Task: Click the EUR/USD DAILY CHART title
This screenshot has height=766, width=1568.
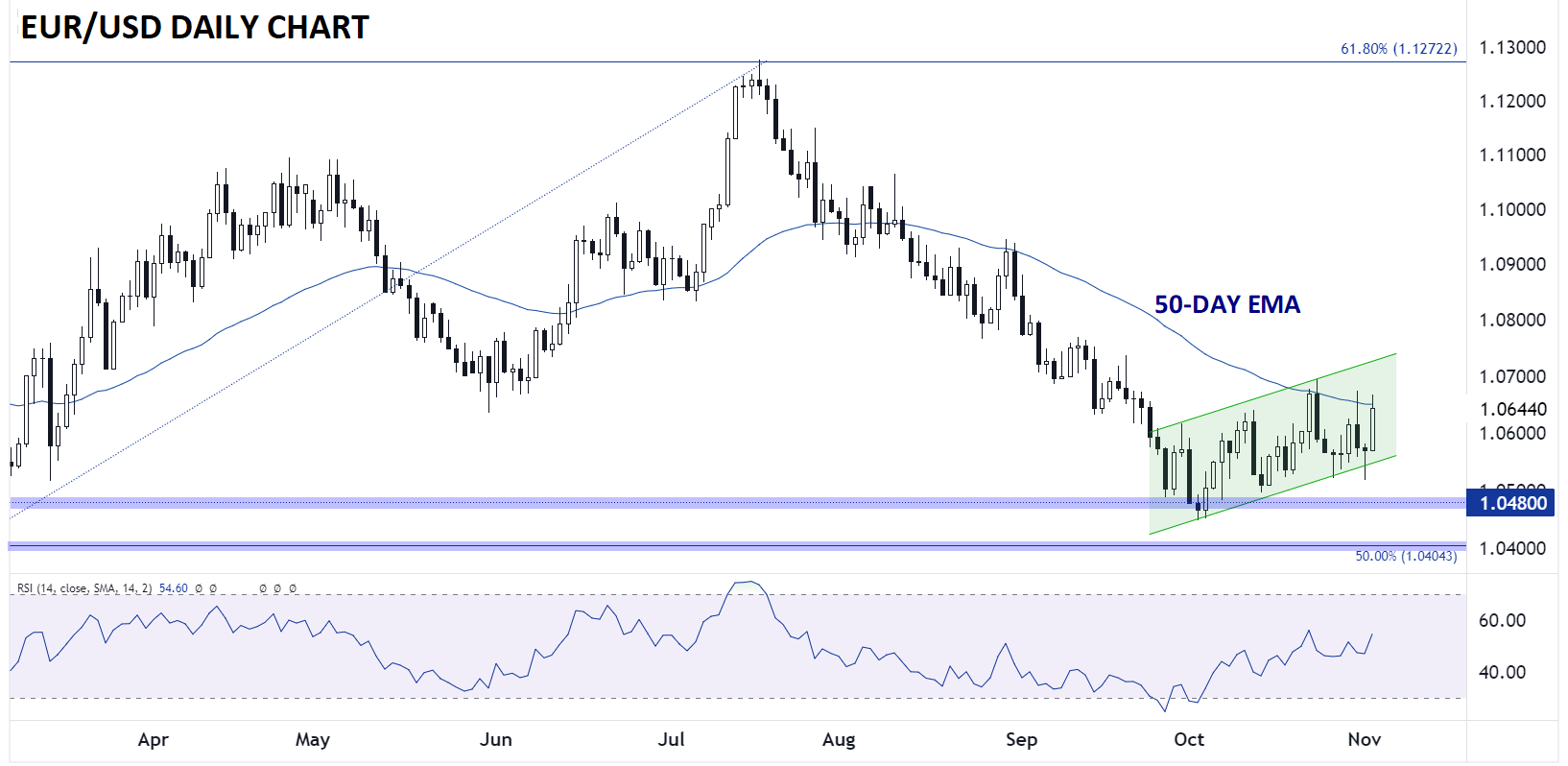Action: [195, 27]
